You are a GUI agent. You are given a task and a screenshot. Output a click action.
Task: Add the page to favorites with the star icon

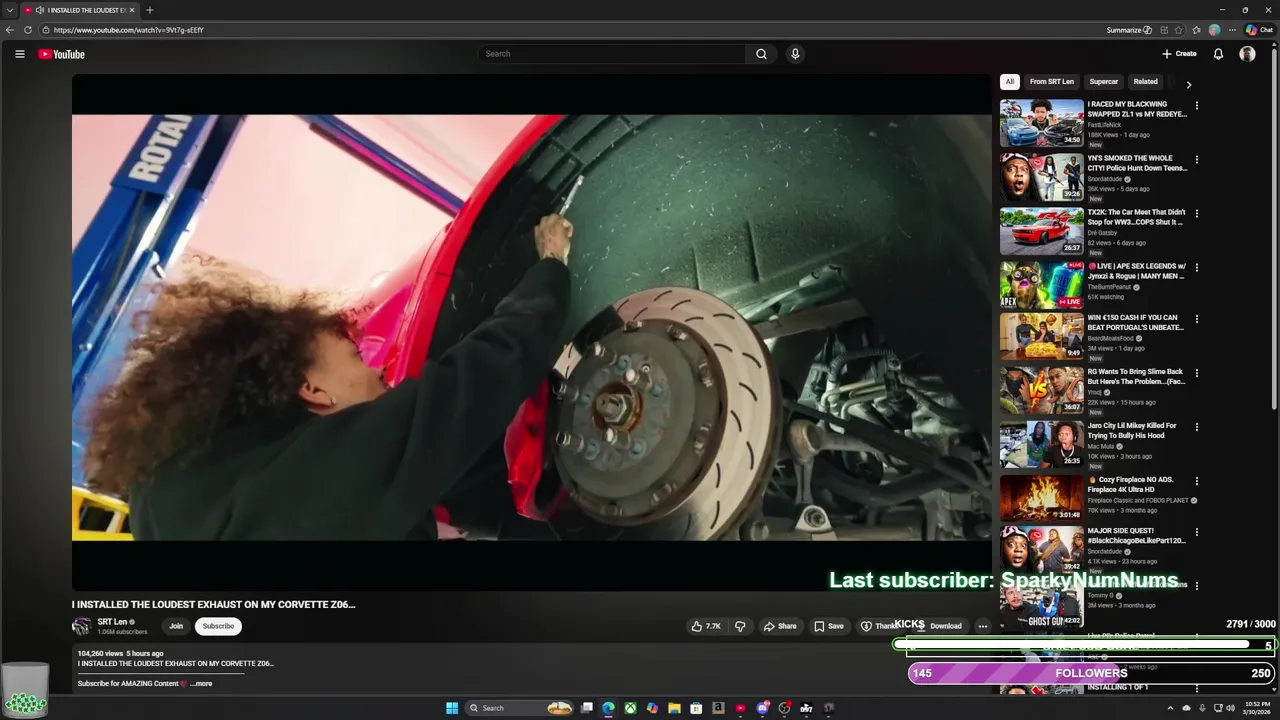pyautogui.click(x=1179, y=30)
